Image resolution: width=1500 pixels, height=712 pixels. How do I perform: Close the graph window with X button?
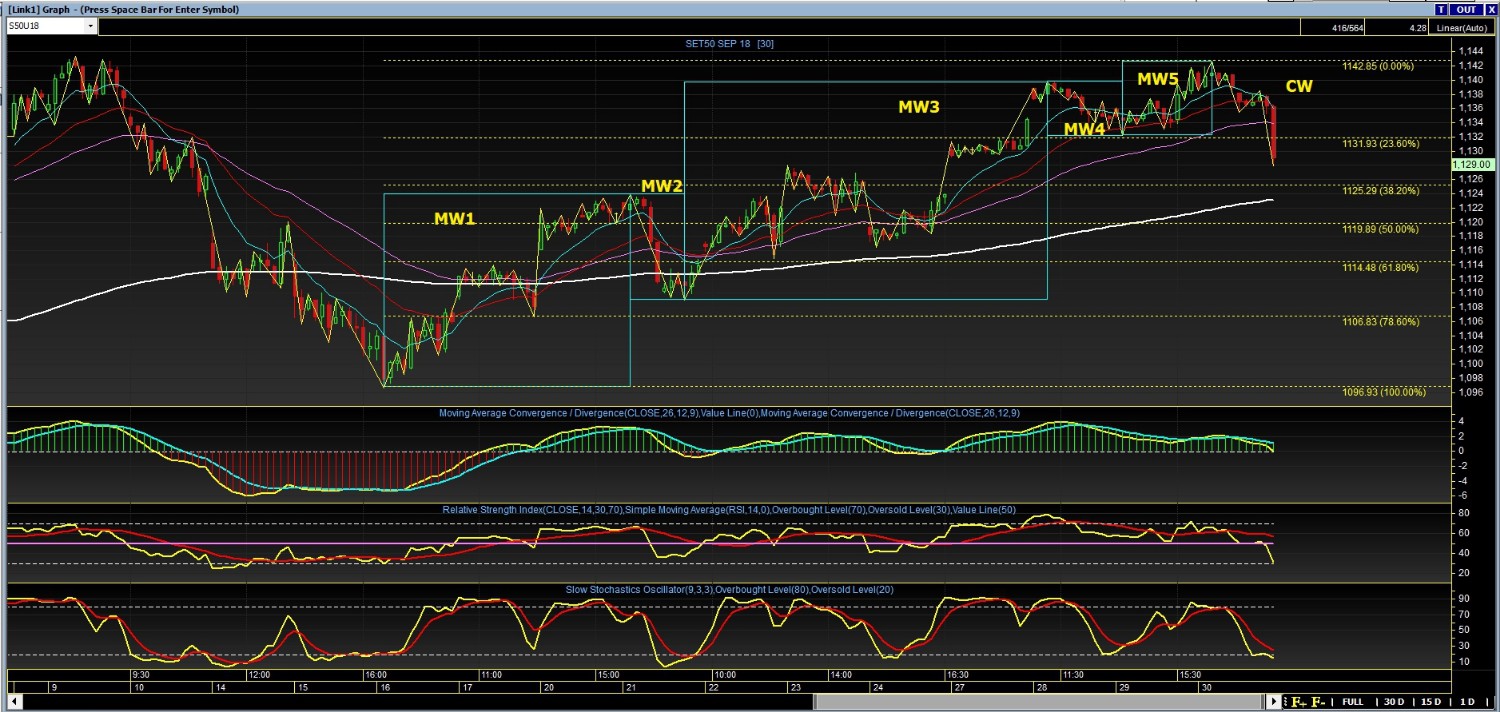coord(1490,9)
